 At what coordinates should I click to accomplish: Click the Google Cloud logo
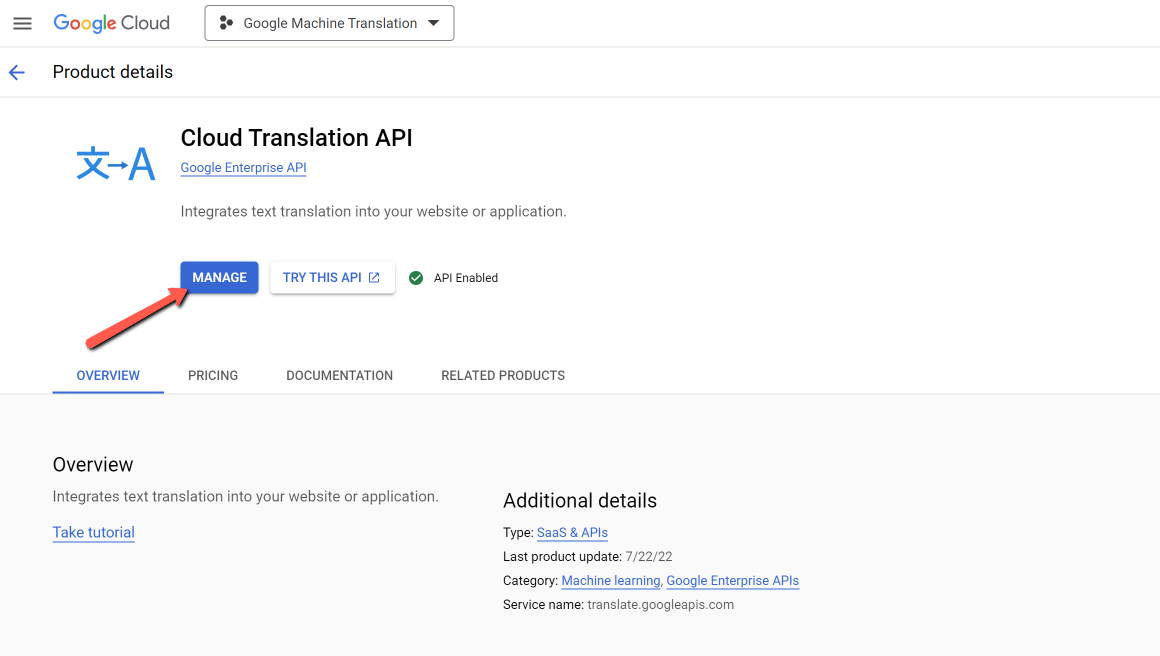(x=112, y=24)
